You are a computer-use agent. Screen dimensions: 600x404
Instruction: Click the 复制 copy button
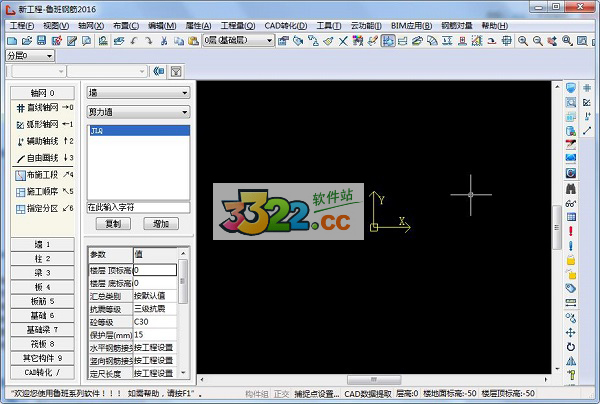coord(113,224)
